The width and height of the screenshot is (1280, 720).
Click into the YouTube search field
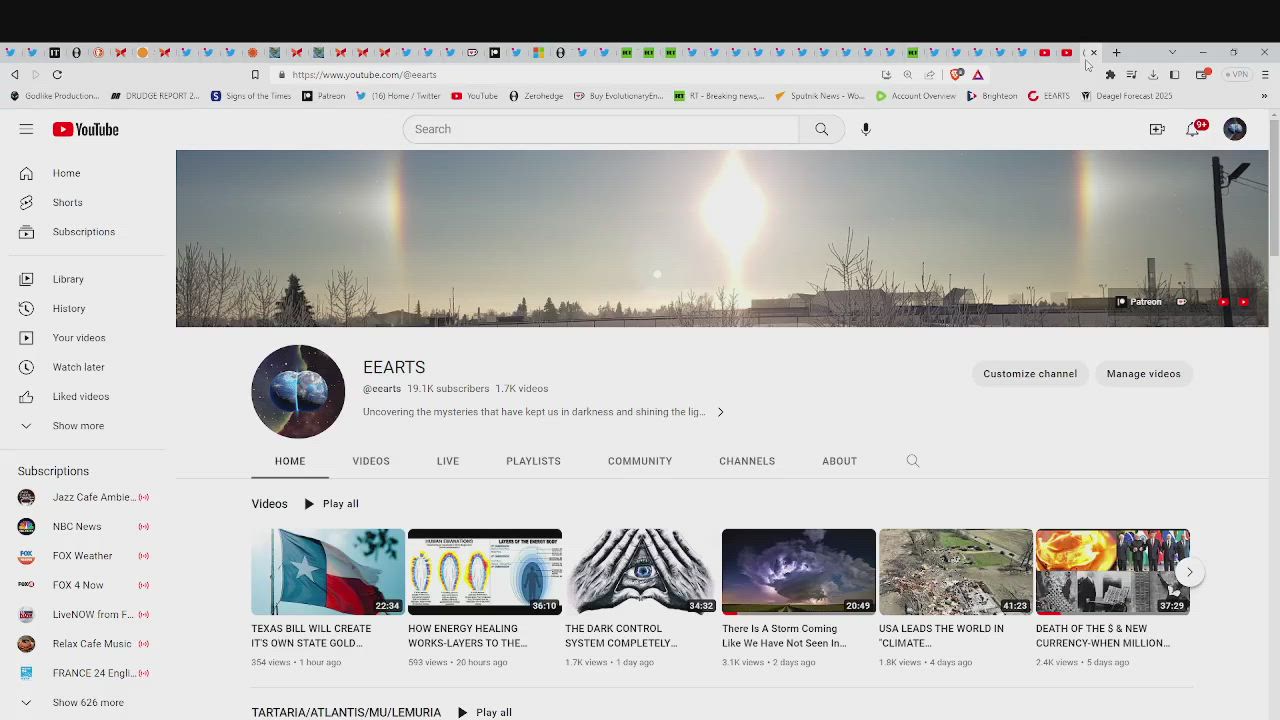(600, 129)
